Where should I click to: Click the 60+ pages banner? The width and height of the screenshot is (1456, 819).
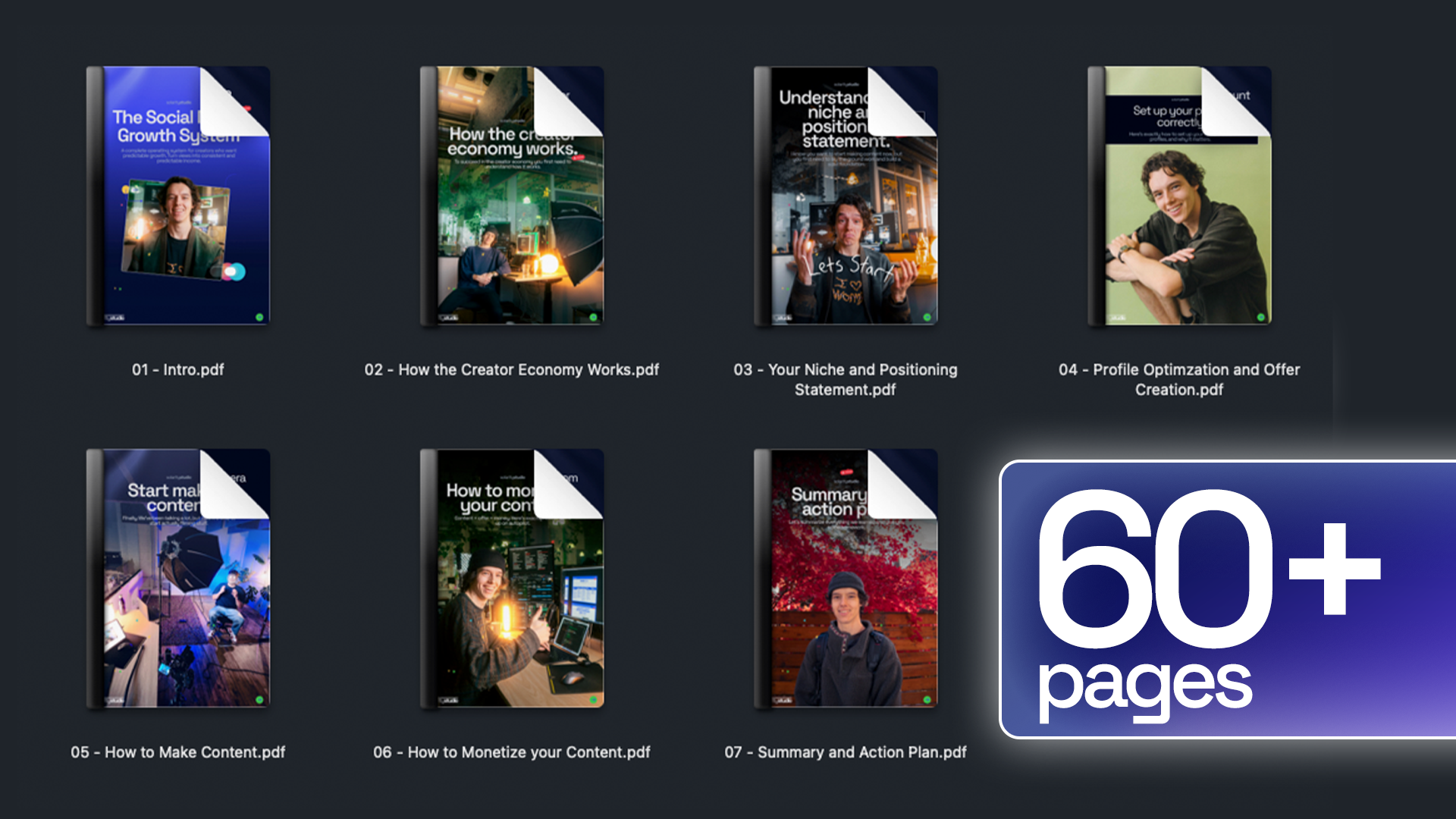point(1228,599)
